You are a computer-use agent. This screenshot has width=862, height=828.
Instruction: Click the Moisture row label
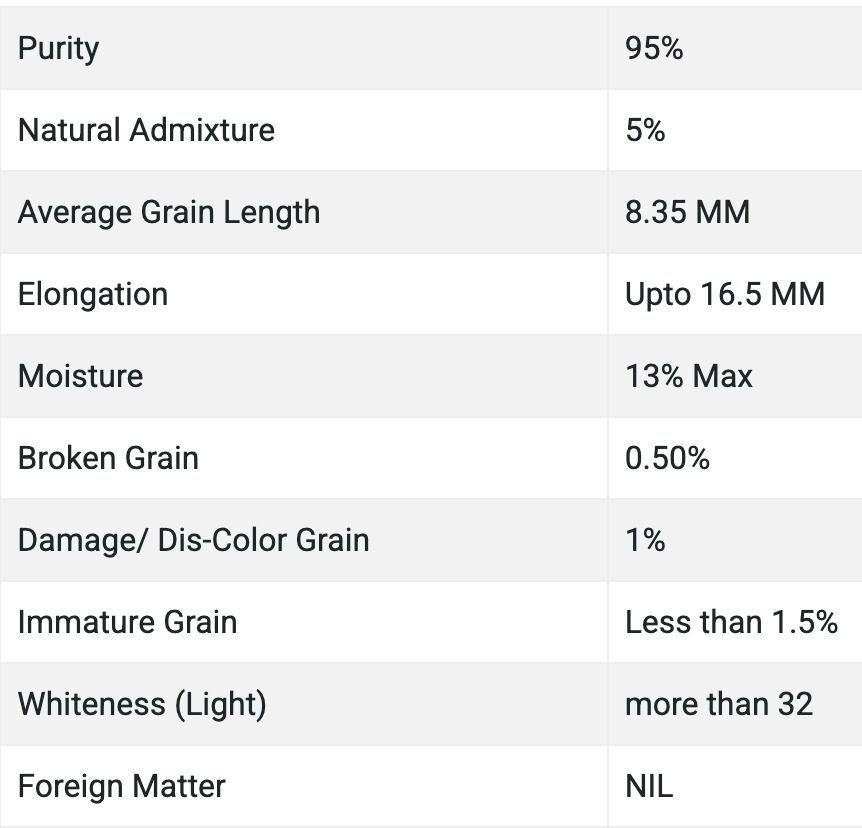(81, 376)
